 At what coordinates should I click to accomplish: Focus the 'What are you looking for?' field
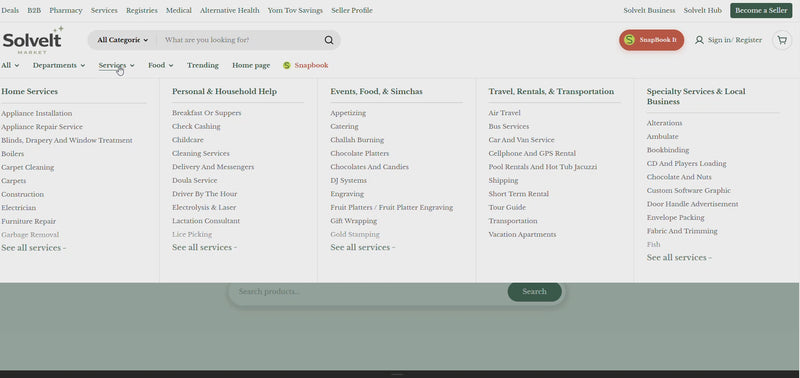pyautogui.click(x=240, y=40)
